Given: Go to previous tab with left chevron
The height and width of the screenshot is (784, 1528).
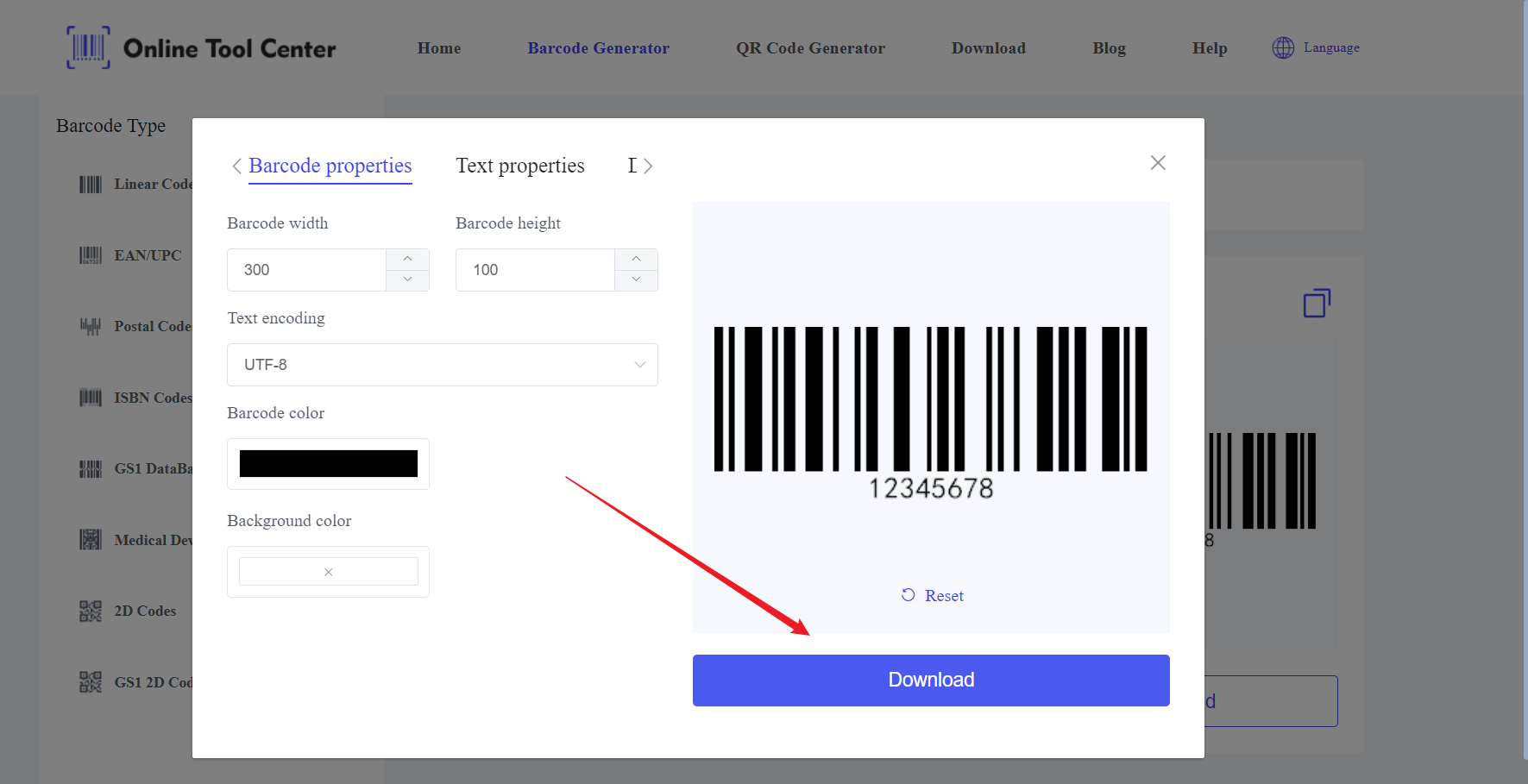Looking at the screenshot, I should pyautogui.click(x=236, y=166).
